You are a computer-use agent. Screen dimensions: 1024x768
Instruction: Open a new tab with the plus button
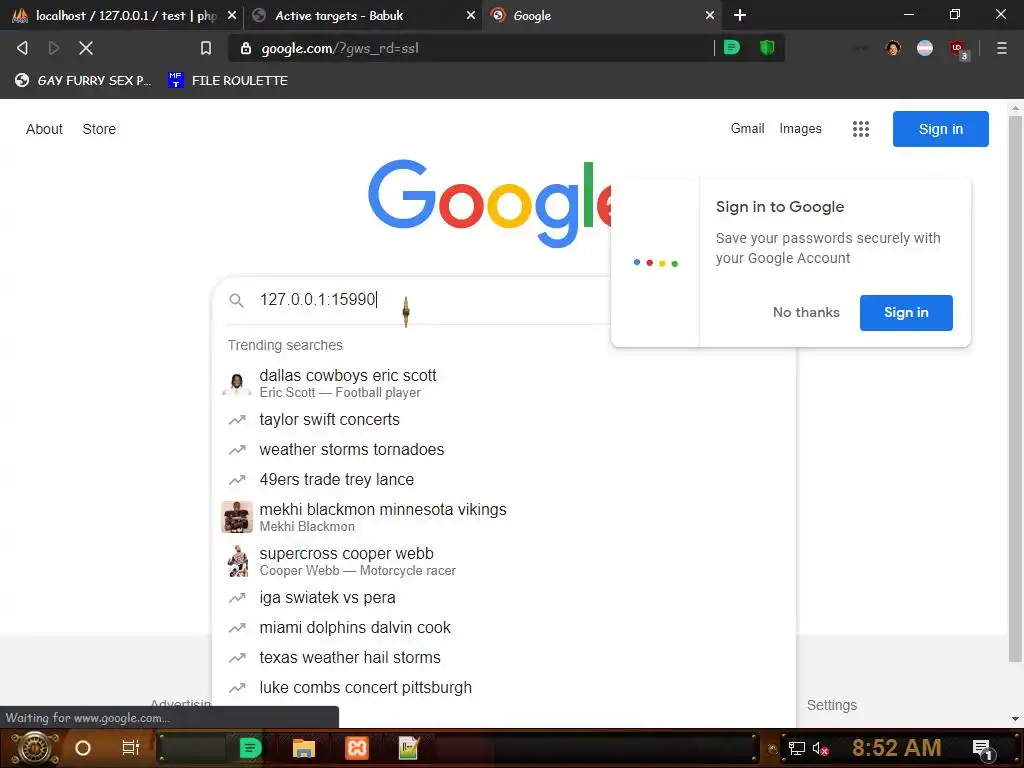[739, 15]
